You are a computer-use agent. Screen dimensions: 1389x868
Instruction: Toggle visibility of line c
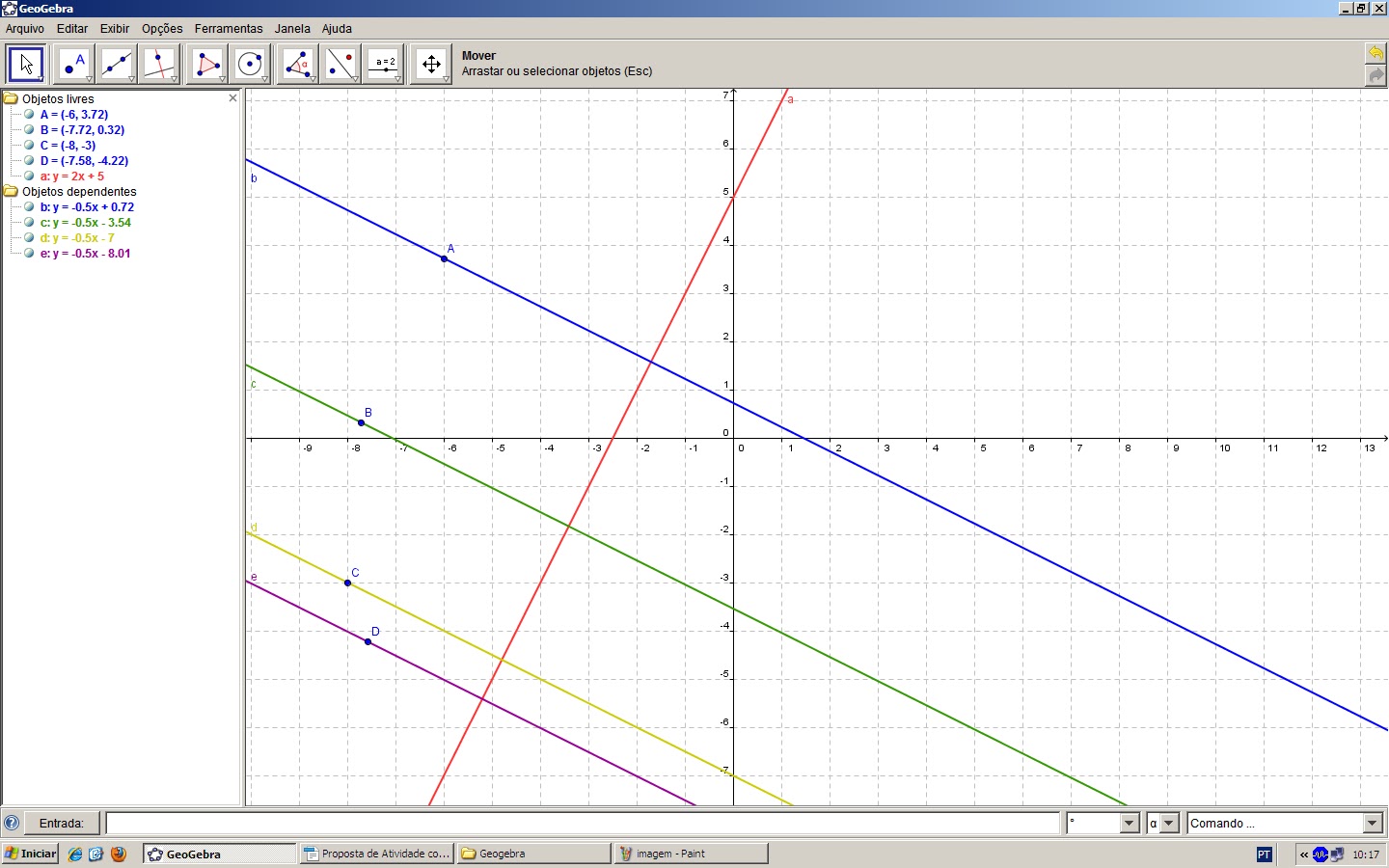coord(29,222)
